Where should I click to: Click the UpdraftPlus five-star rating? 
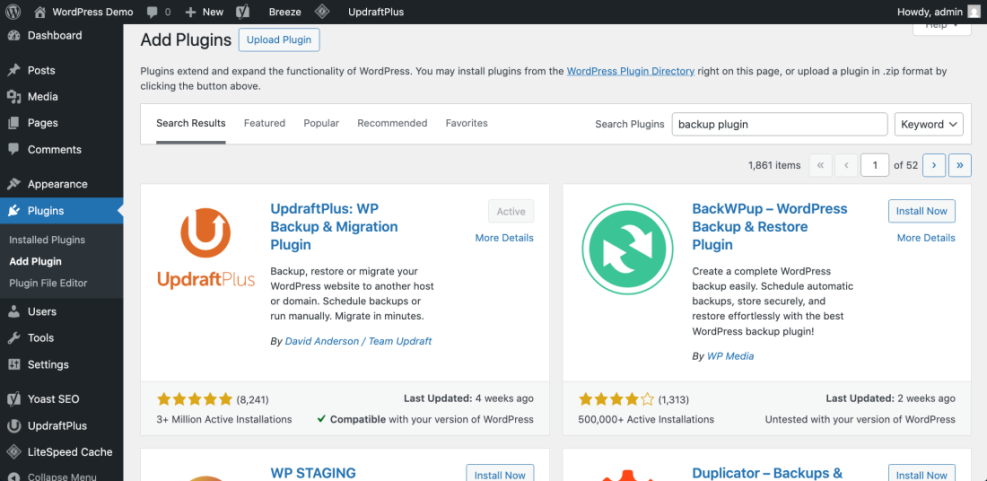coord(195,399)
